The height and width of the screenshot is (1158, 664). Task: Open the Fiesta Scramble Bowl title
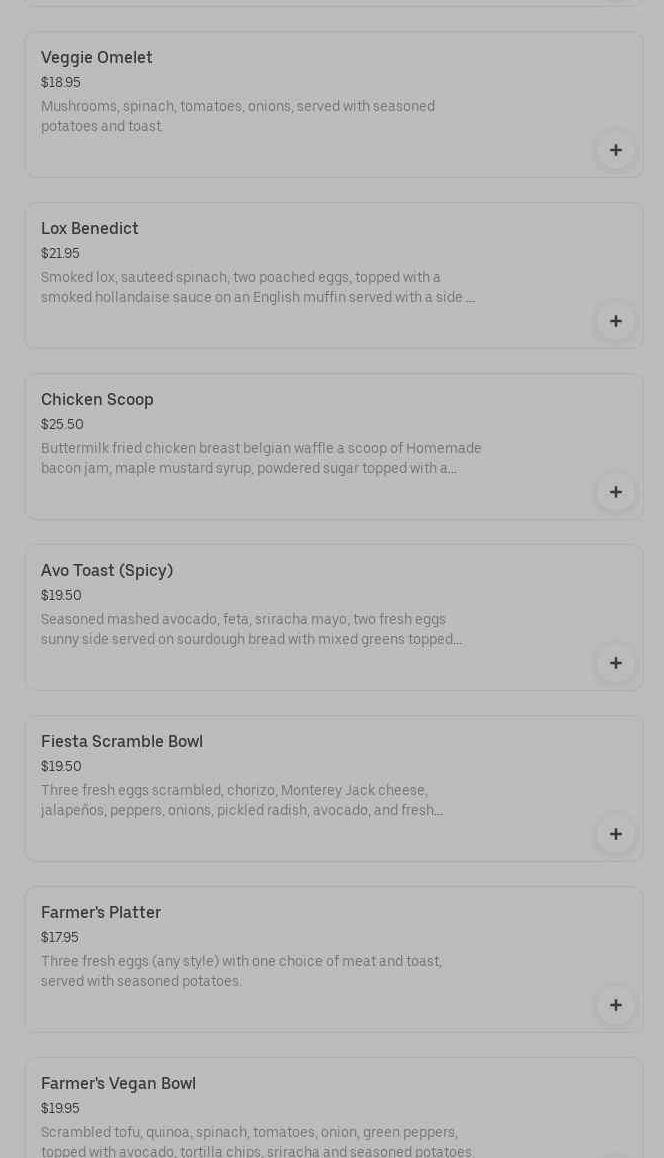point(122,742)
